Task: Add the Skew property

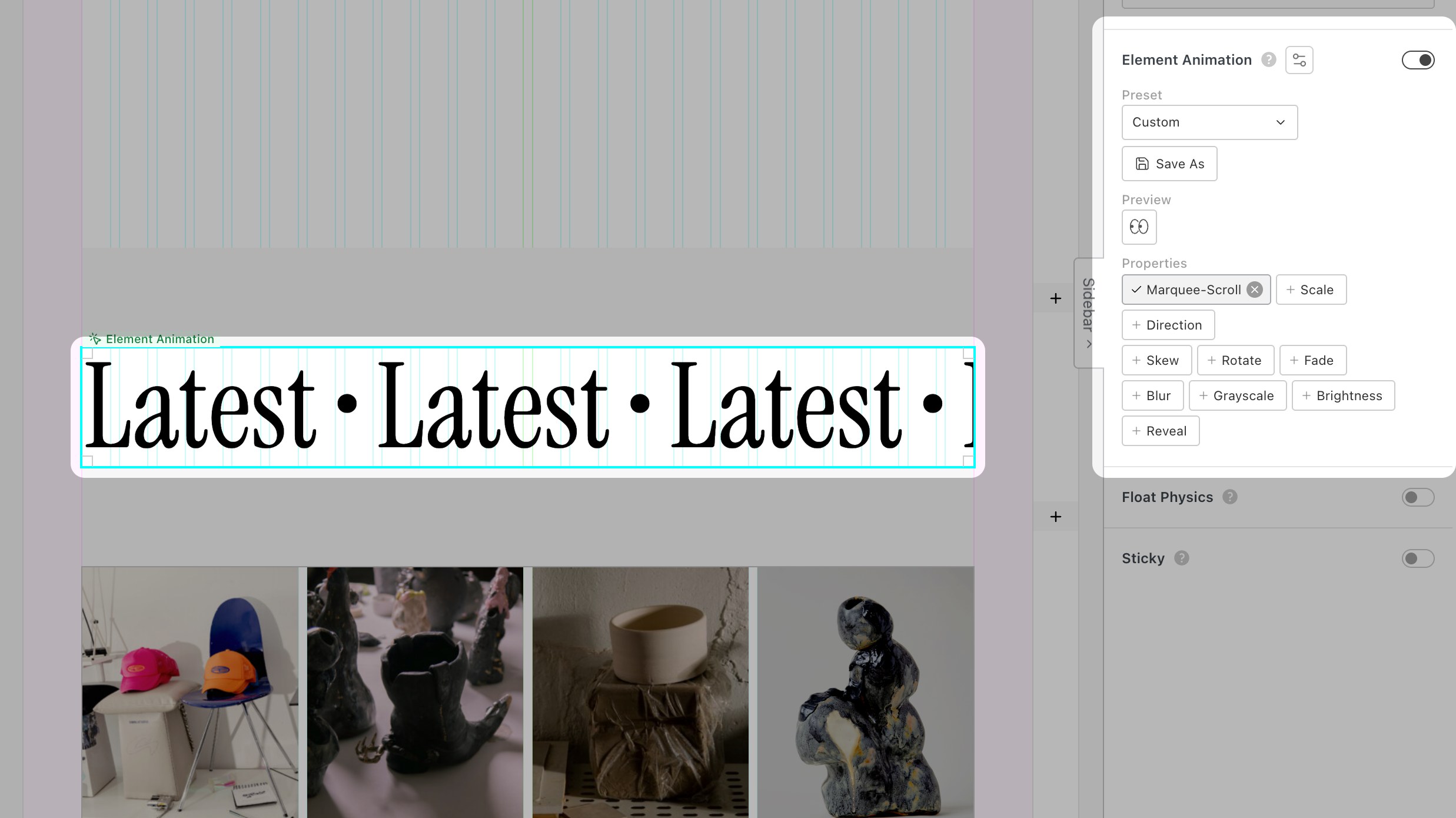Action: [x=1156, y=360]
